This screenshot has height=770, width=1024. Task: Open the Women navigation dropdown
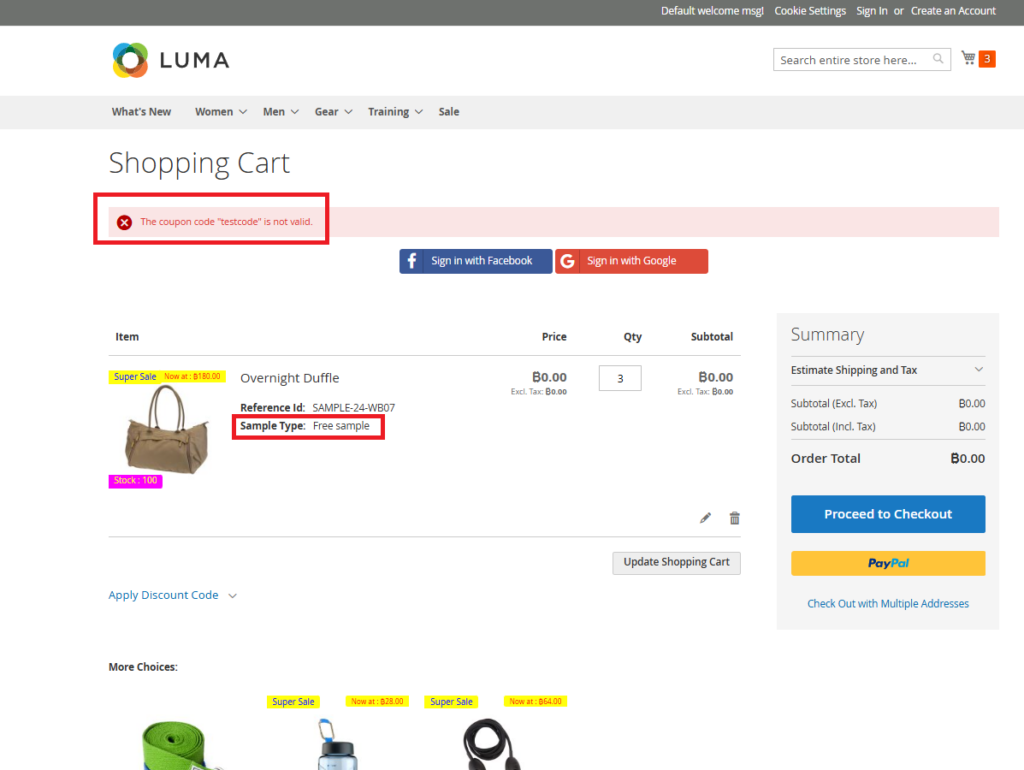click(x=215, y=111)
